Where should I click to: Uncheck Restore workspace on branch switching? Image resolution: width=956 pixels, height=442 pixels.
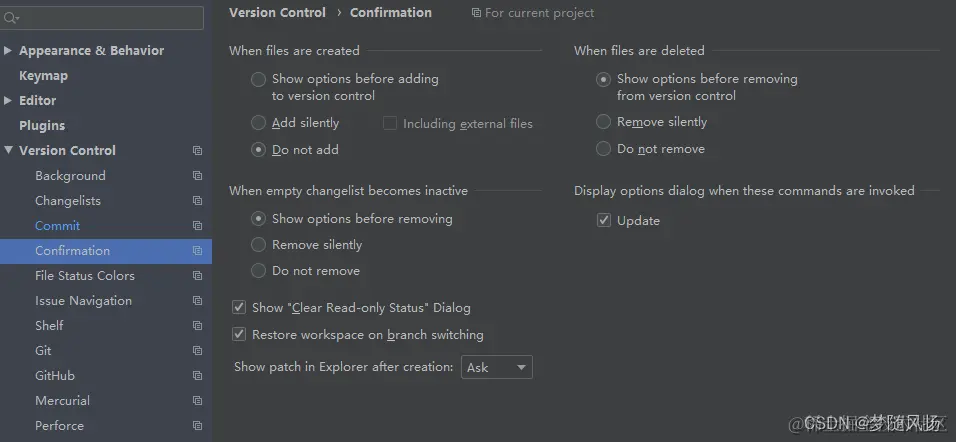point(239,335)
